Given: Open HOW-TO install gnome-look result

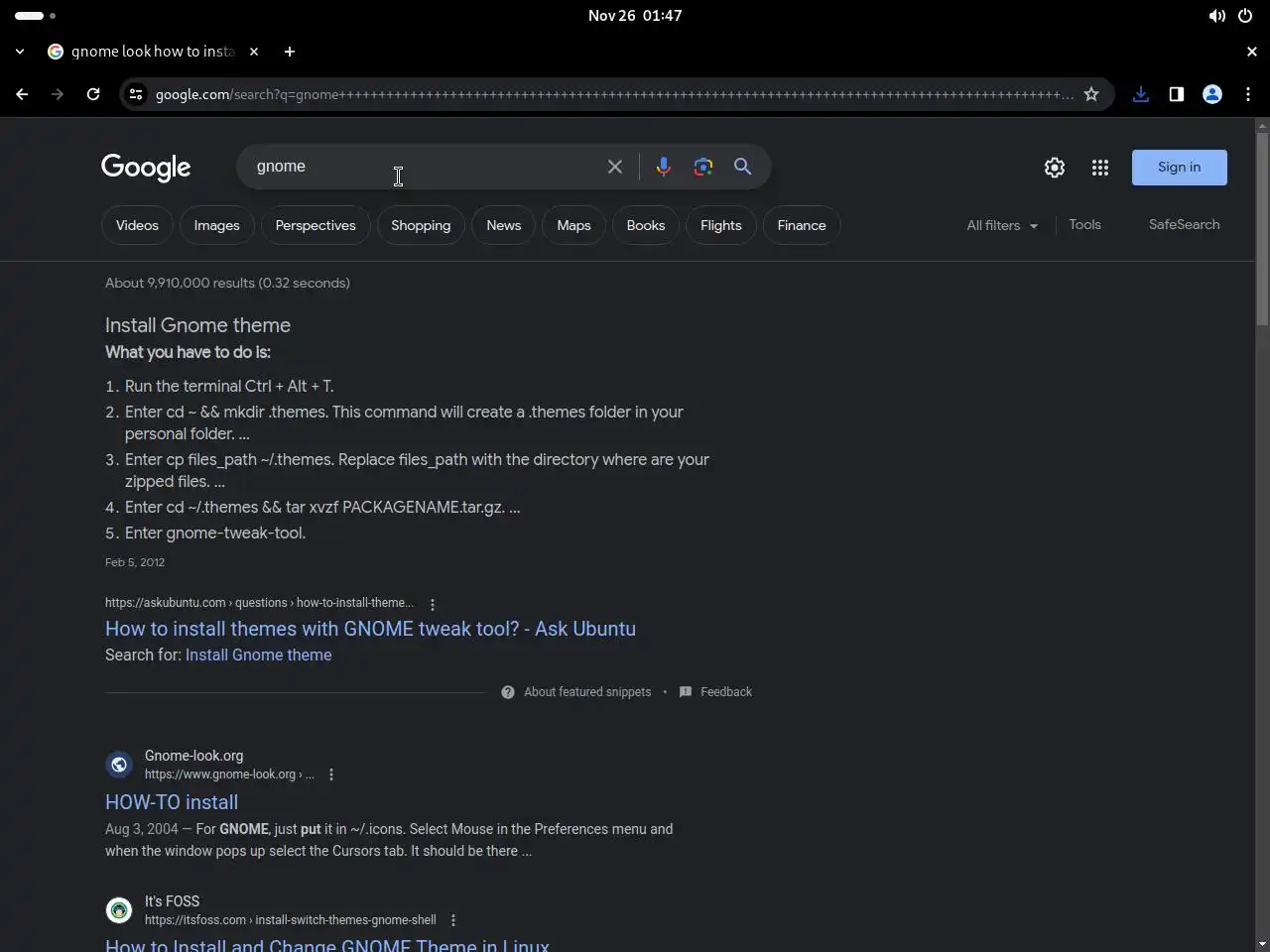Looking at the screenshot, I should pyautogui.click(x=172, y=802).
